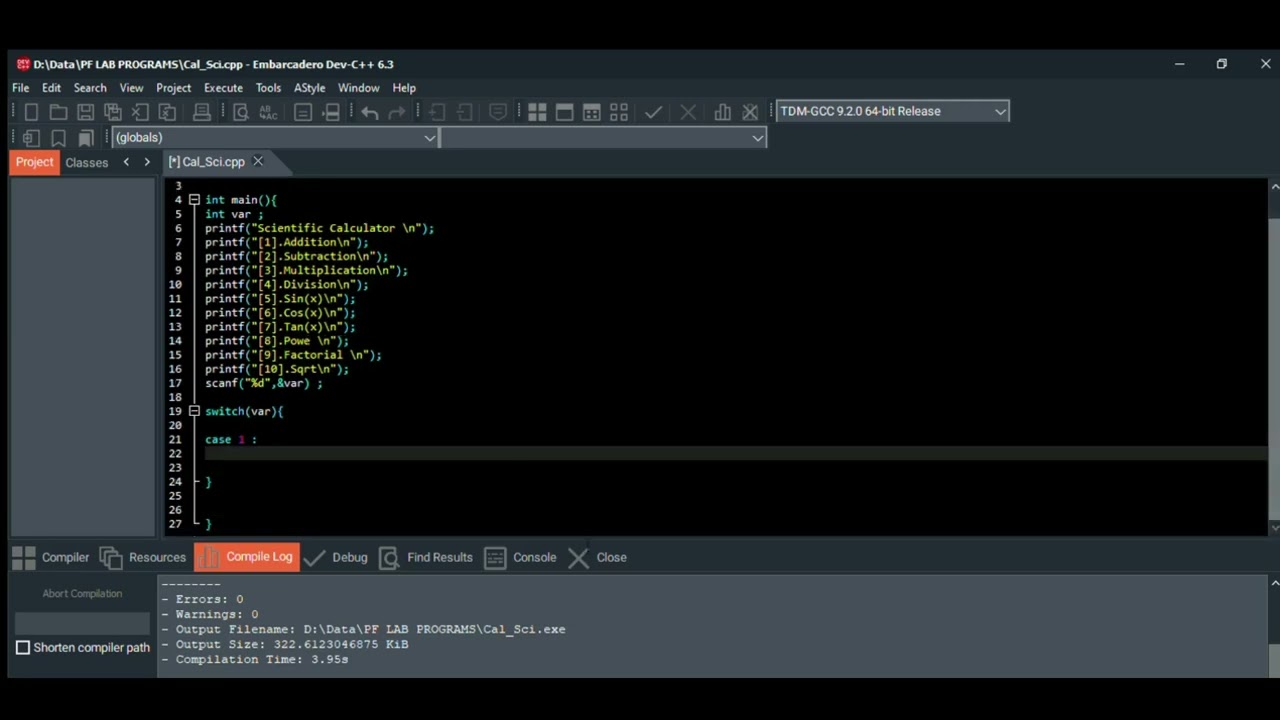Close the Cal_Sci.cpp tab
This screenshot has height=720, width=1280.
pos(258,161)
